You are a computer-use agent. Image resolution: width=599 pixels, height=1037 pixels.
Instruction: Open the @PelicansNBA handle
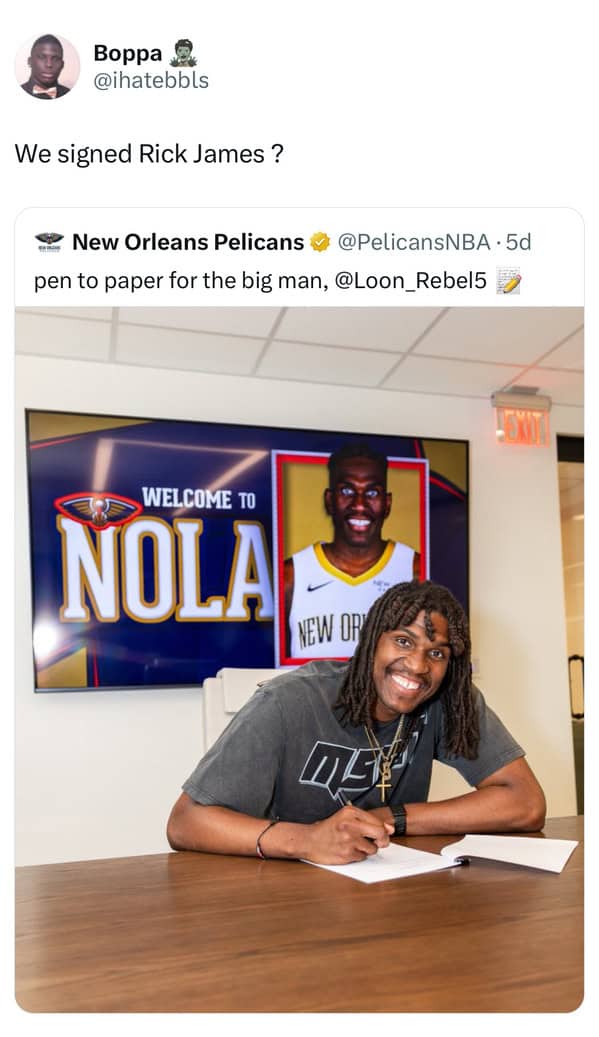click(414, 242)
